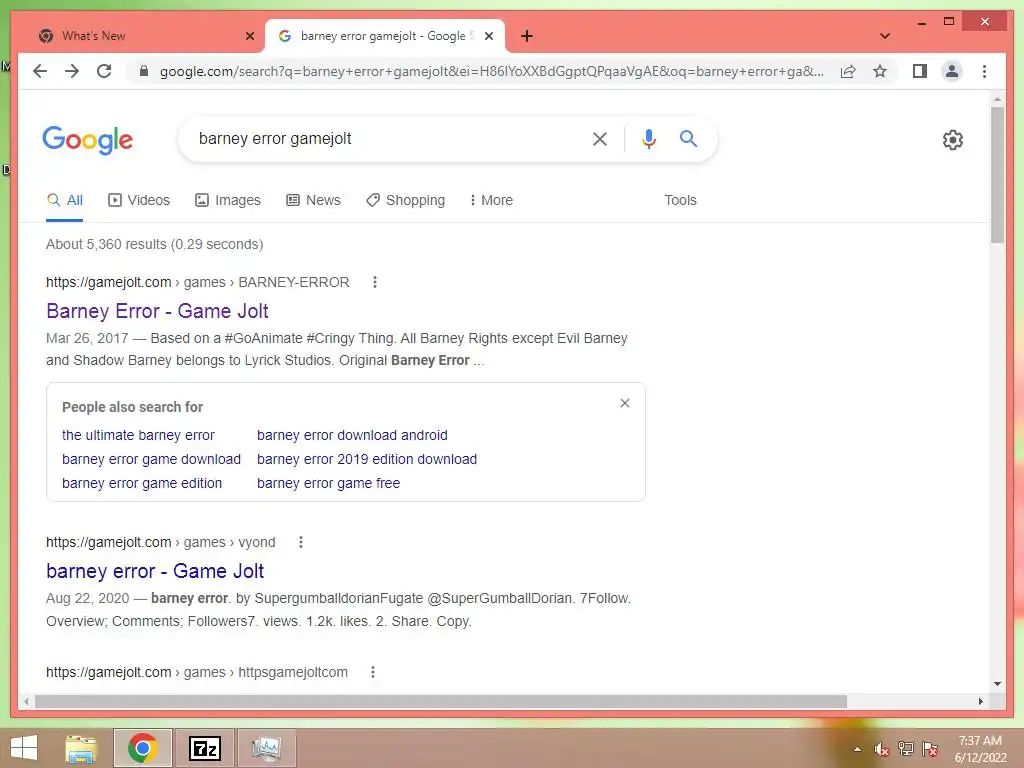Open 7-Zip from the taskbar
Image resolution: width=1024 pixels, height=768 pixels.
pos(204,748)
